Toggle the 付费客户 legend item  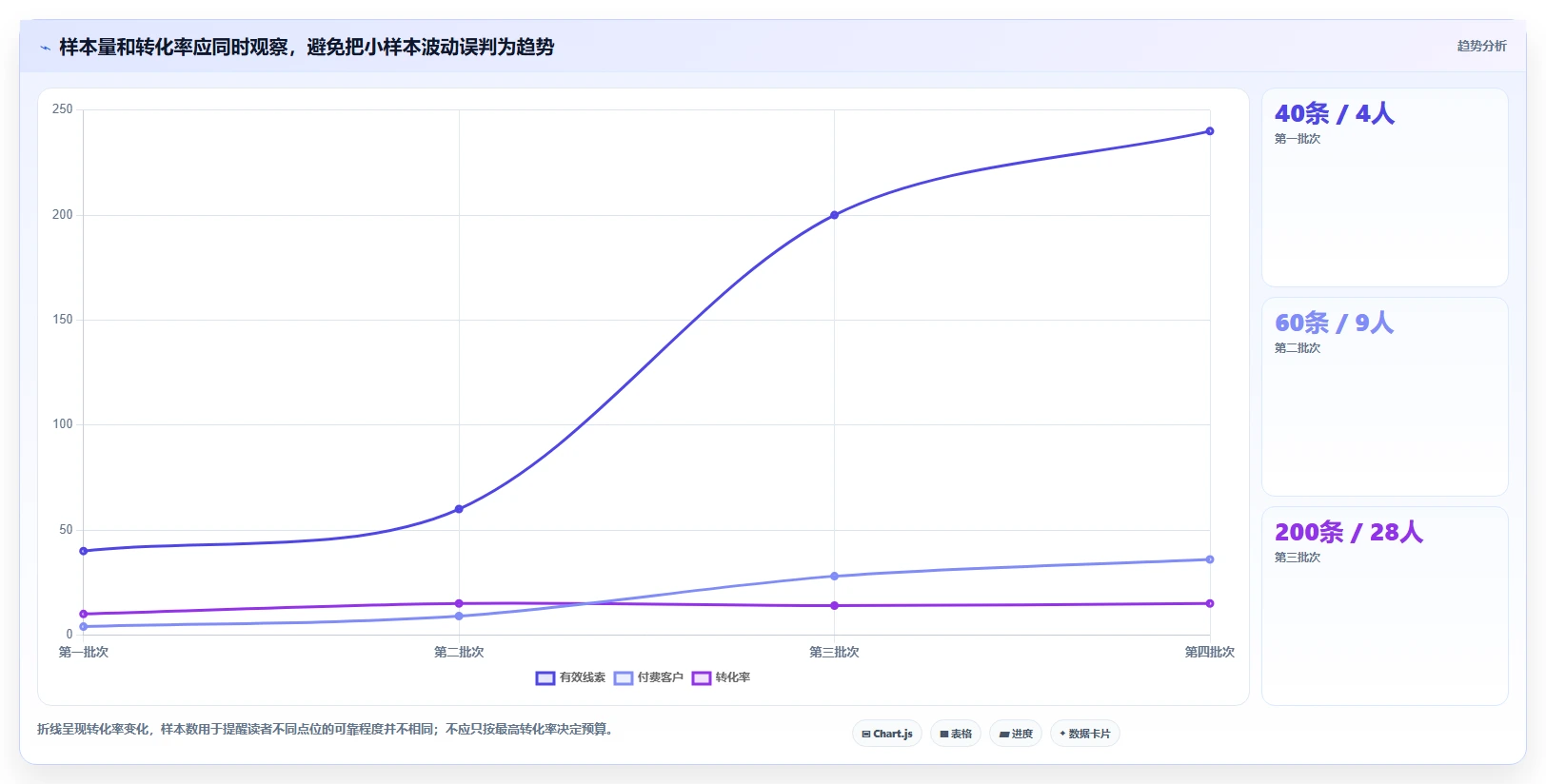[648, 677]
